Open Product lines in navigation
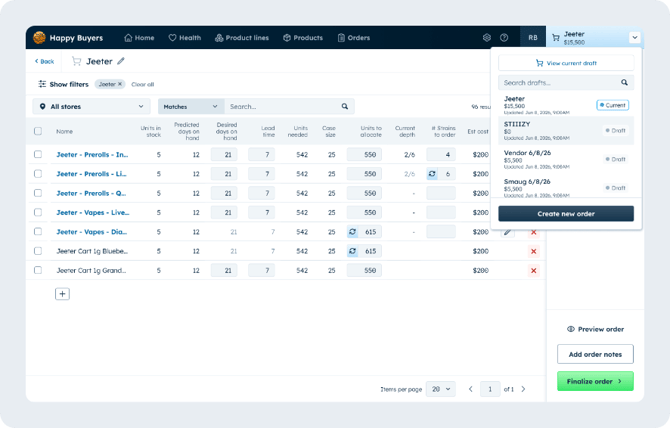The height and width of the screenshot is (428, 670). pos(242,38)
